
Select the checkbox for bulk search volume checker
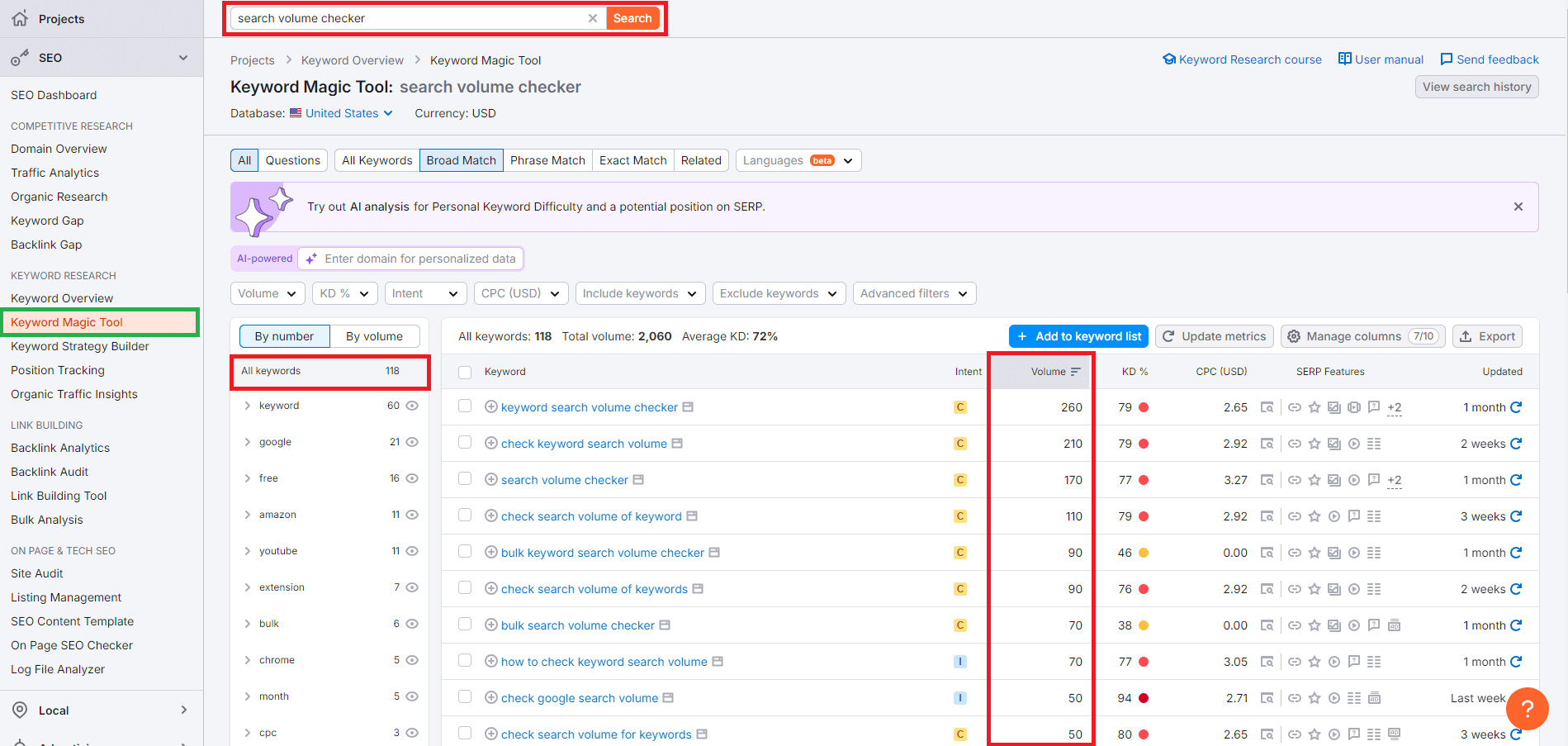pyautogui.click(x=465, y=625)
